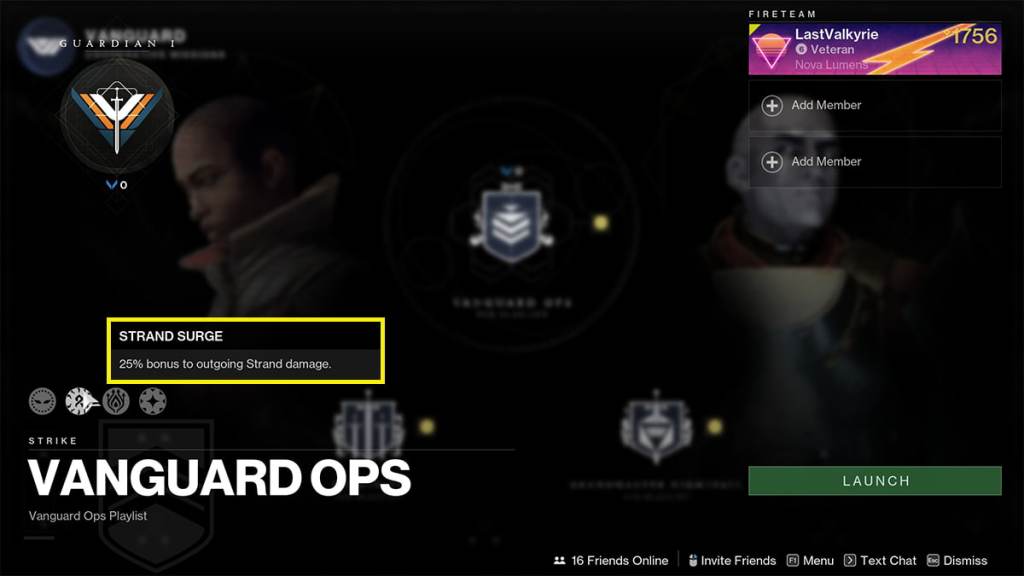Open Text Chat from the footer
Viewport: 1024px width, 576px height.
point(880,560)
